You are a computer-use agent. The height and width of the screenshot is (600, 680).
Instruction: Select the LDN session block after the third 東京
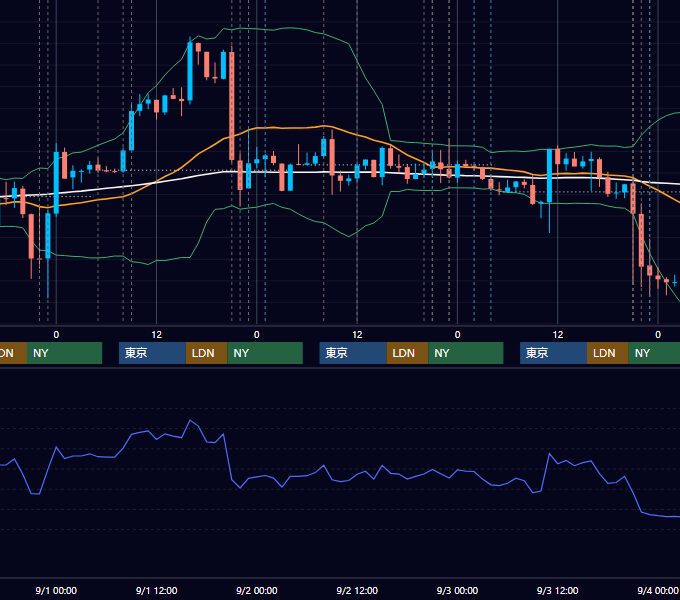click(608, 353)
